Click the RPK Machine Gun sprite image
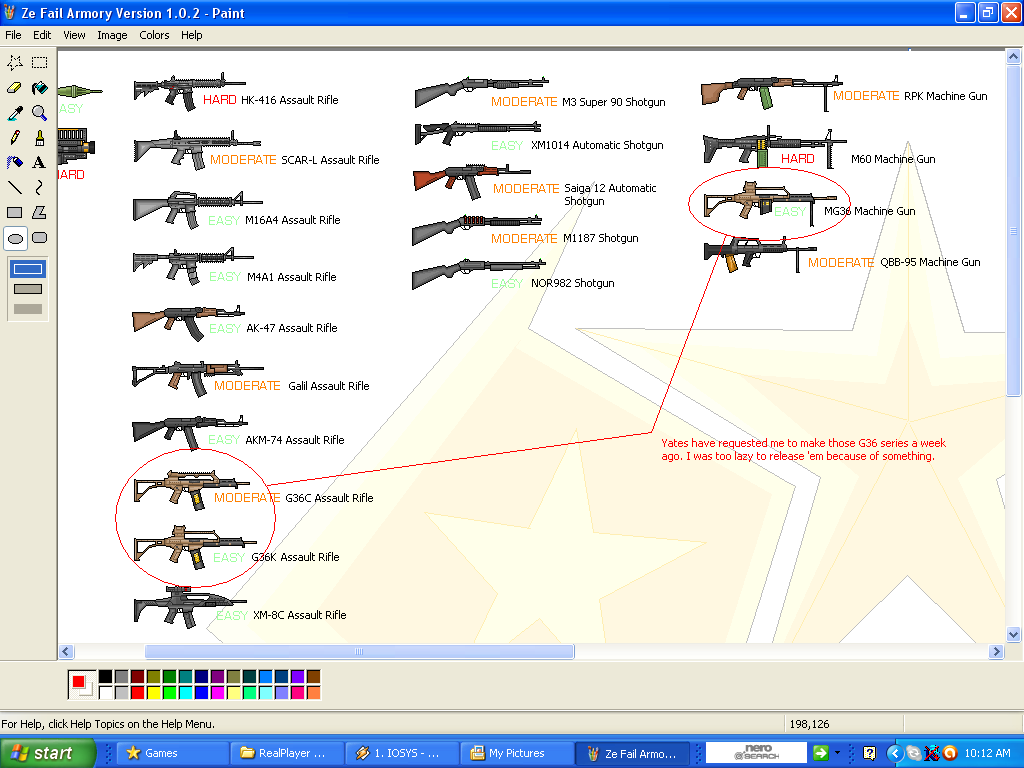This screenshot has width=1024, height=768. click(x=771, y=91)
